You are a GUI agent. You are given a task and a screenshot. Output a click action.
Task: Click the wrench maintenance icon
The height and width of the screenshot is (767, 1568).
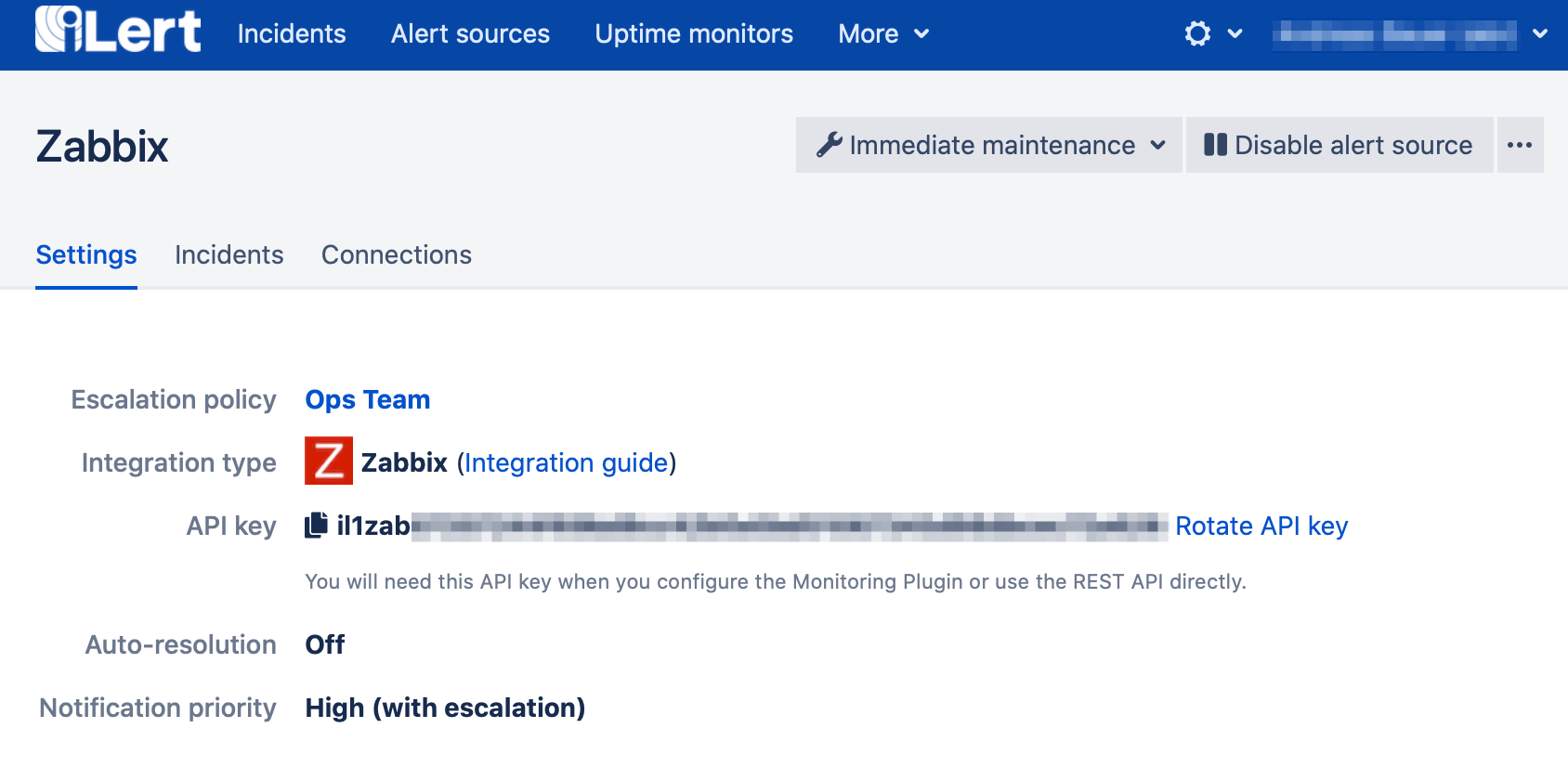[829, 145]
